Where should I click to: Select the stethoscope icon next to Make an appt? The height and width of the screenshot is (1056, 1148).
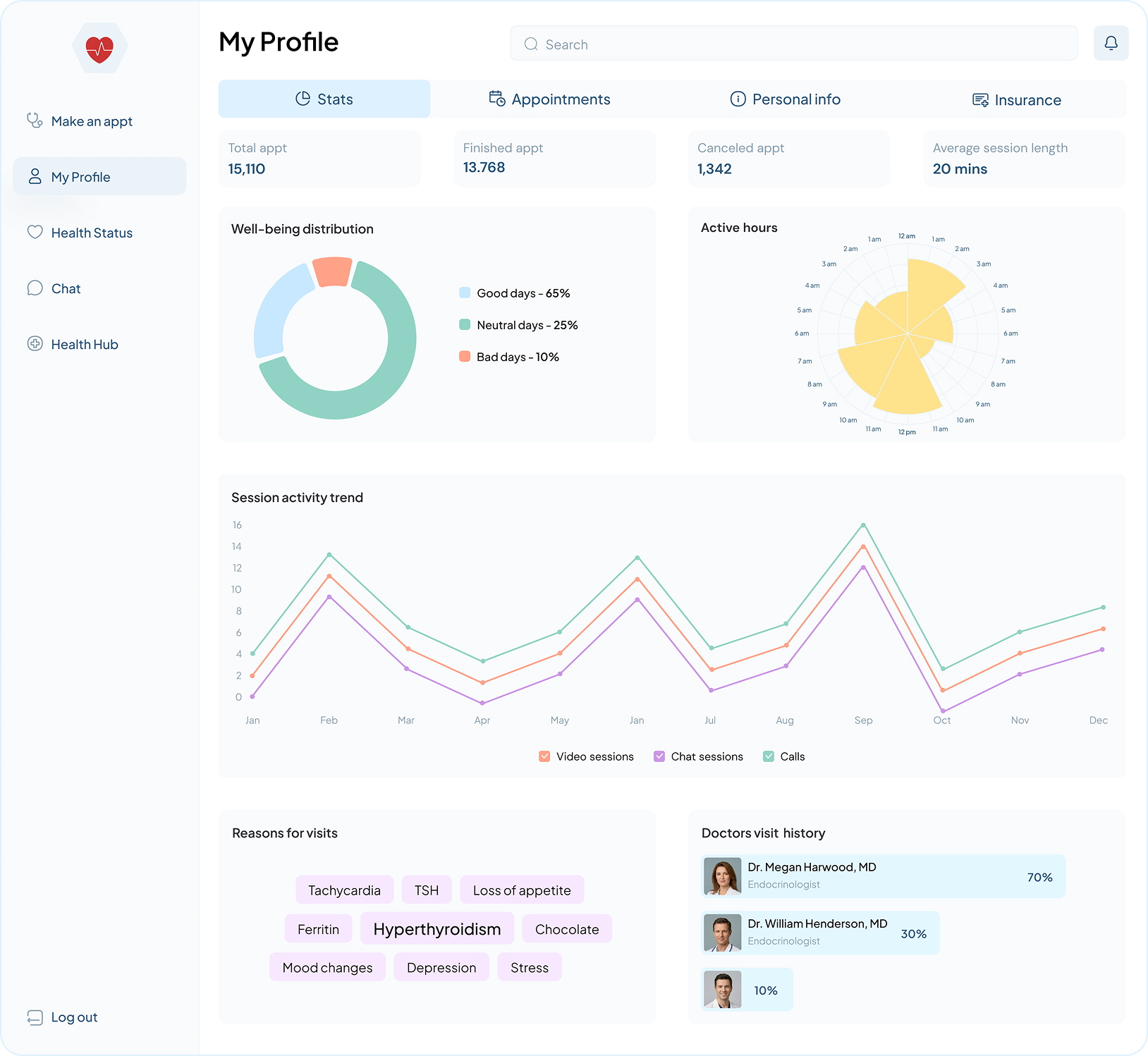[x=35, y=121]
